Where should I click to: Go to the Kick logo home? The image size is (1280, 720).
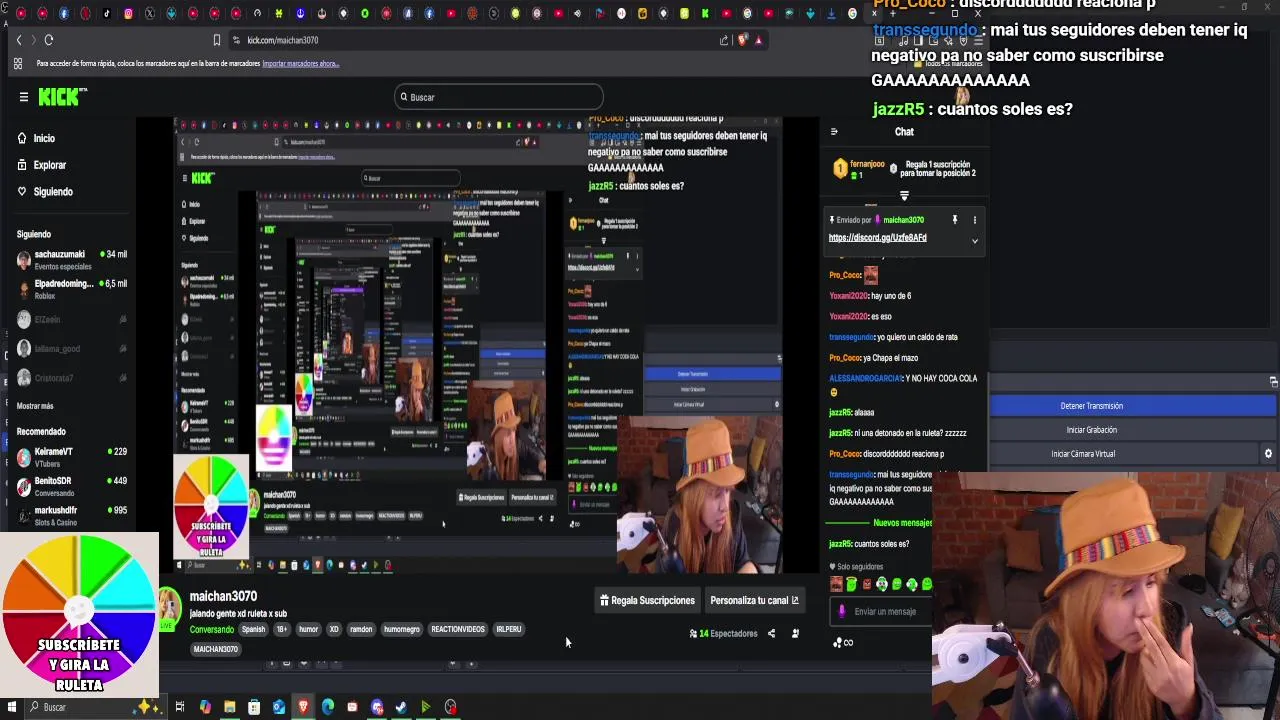click(x=62, y=97)
